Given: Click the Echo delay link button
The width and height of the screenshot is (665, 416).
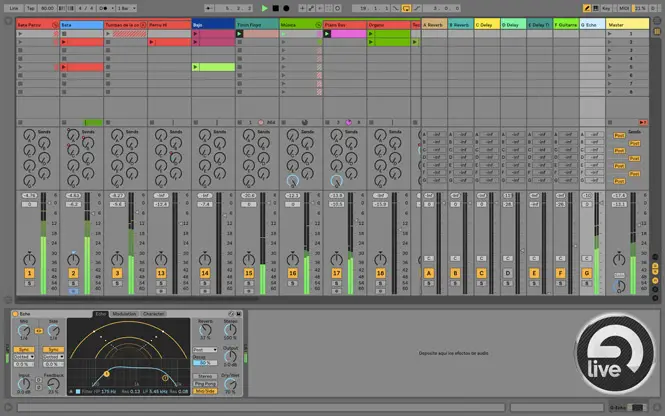Looking at the screenshot, I should (40, 329).
